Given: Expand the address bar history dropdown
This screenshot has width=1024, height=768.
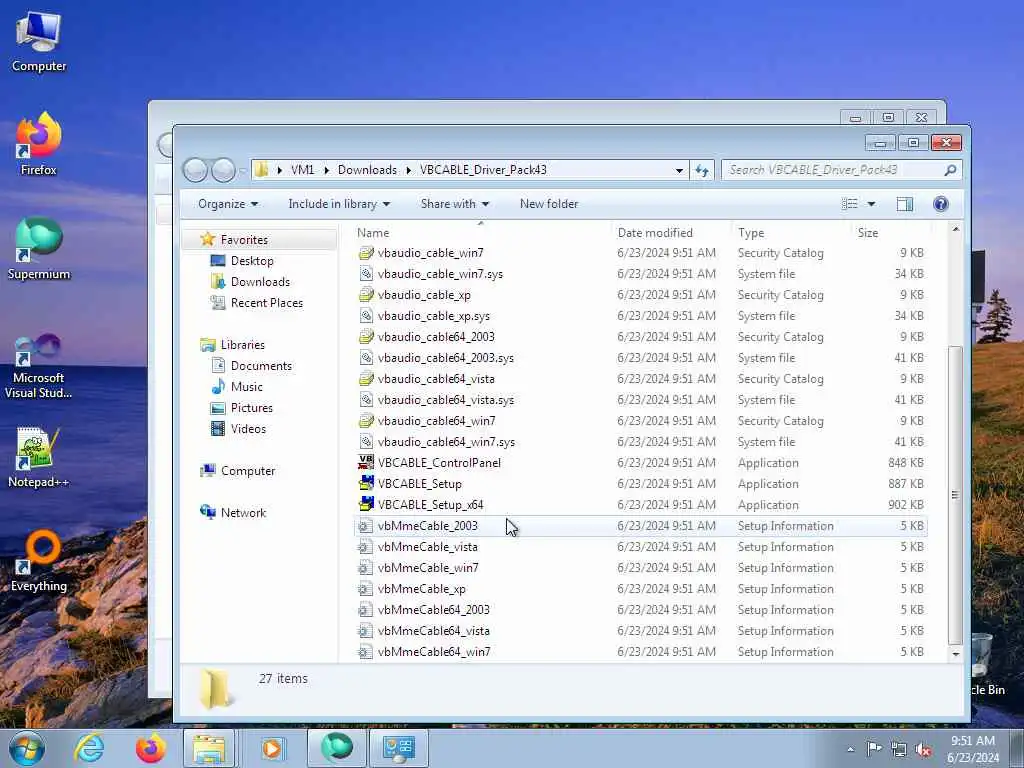Looking at the screenshot, I should point(679,170).
